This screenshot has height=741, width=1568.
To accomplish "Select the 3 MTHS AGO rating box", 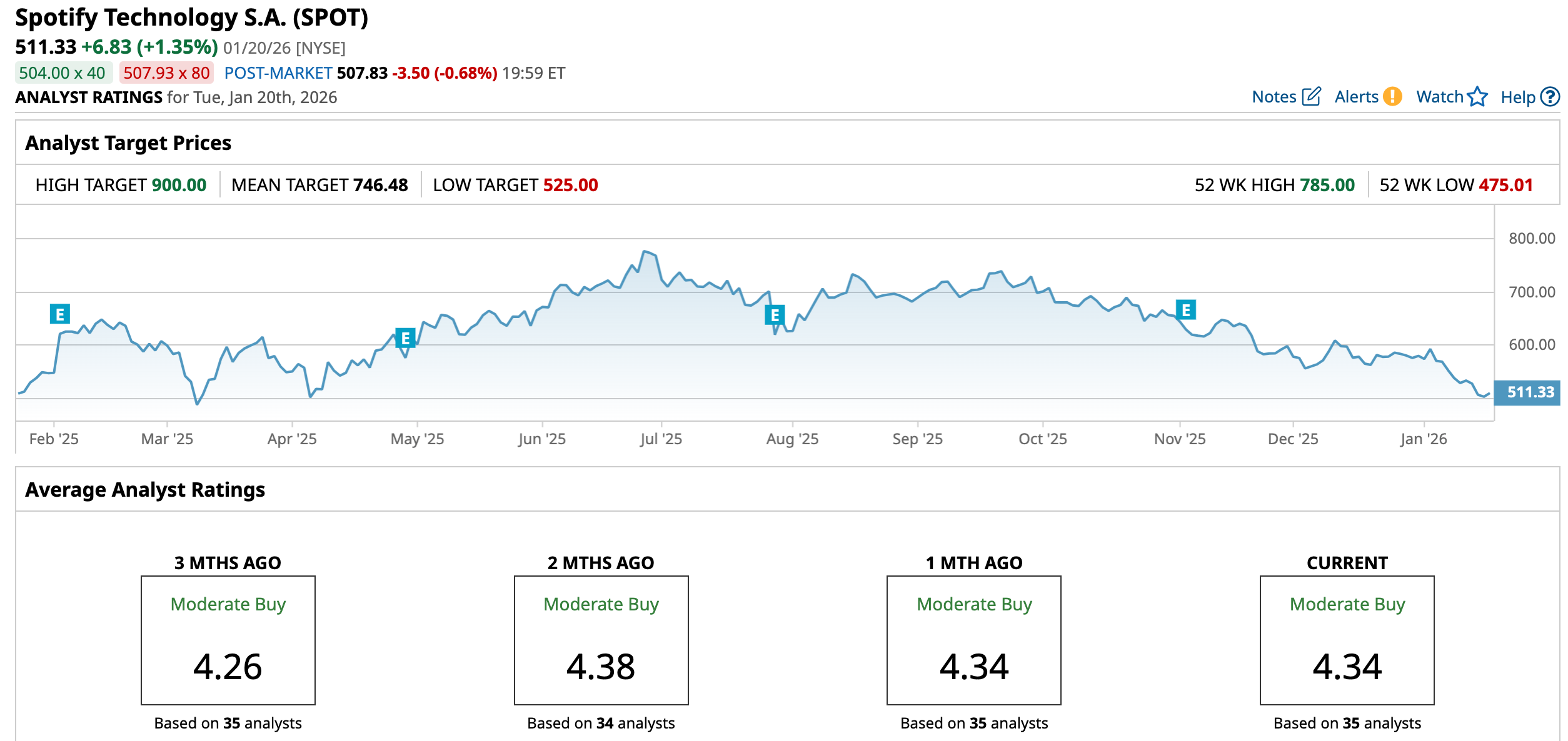I will click(x=228, y=640).
